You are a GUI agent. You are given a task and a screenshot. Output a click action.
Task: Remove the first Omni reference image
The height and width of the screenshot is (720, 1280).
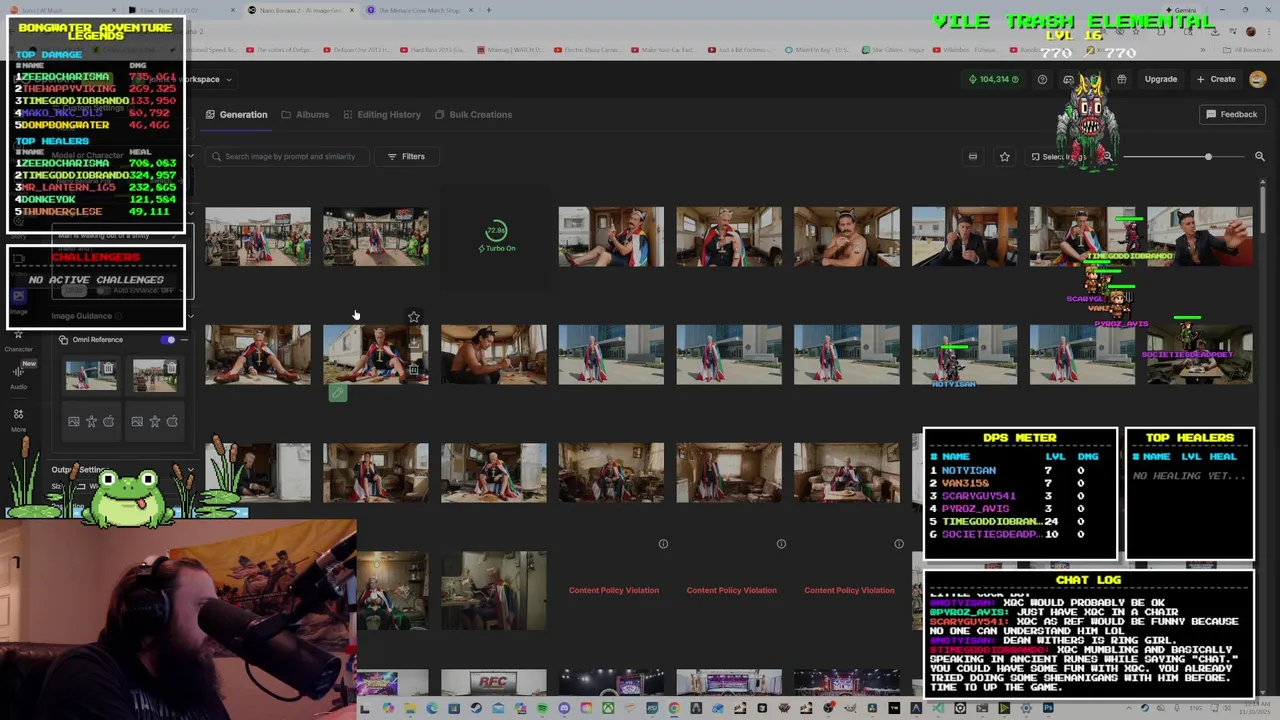pyautogui.click(x=108, y=368)
